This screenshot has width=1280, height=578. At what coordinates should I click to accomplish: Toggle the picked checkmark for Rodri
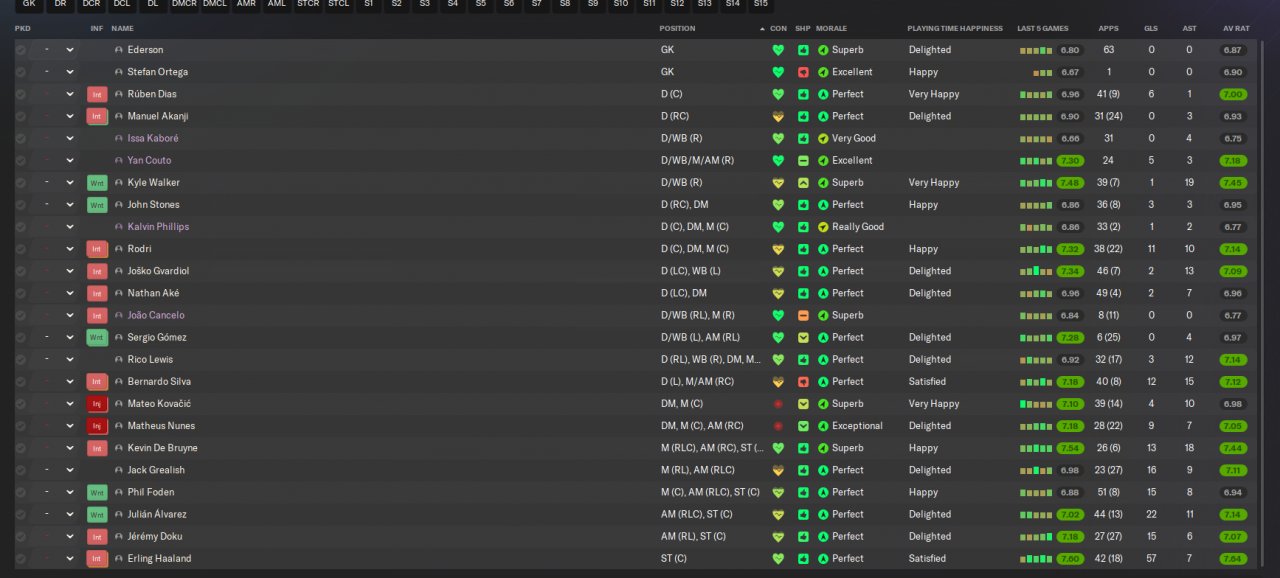[21, 249]
